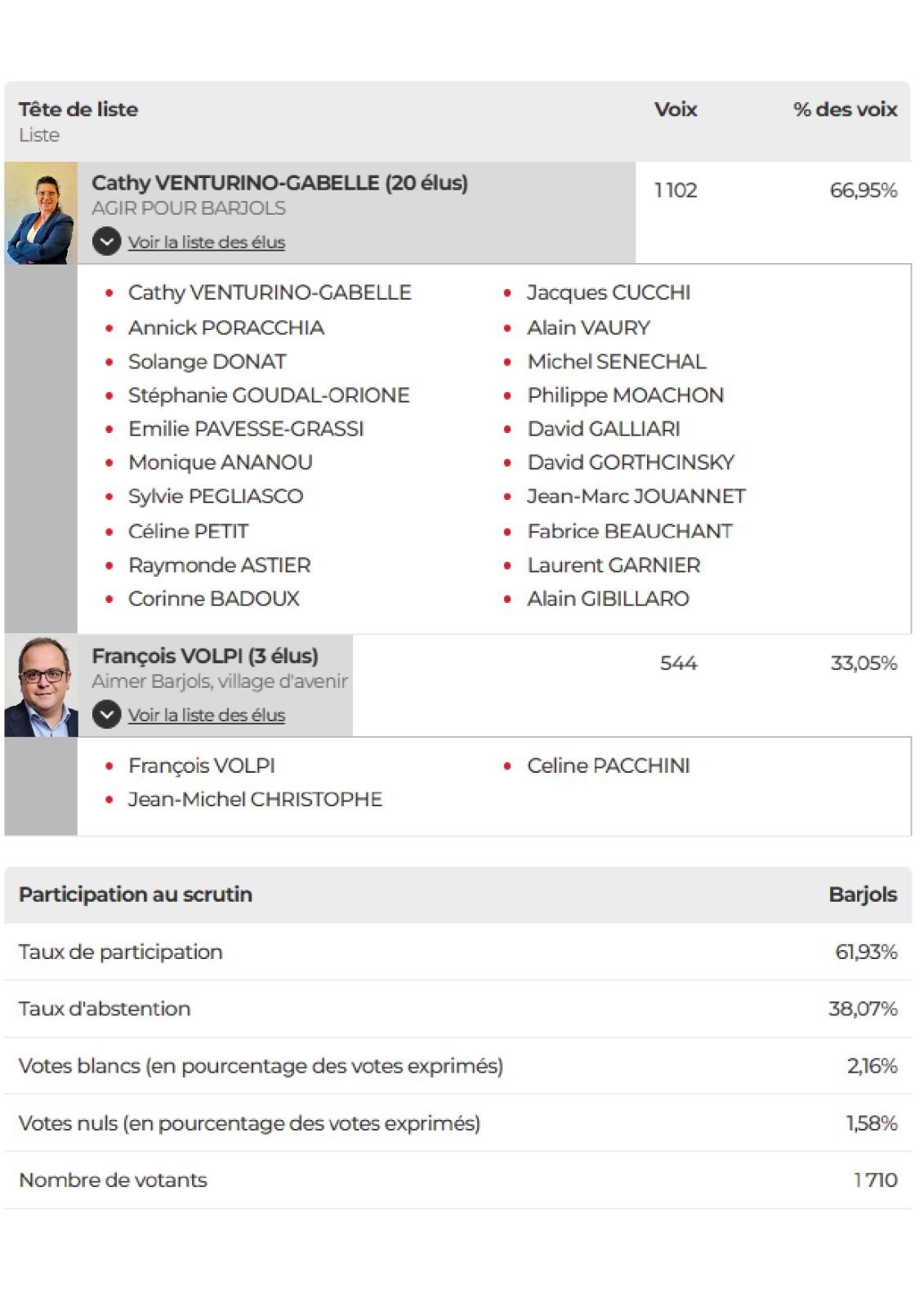Click the "AGIR POUR BARJOLS" list name
This screenshot has width=924, height=1307.
(189, 208)
